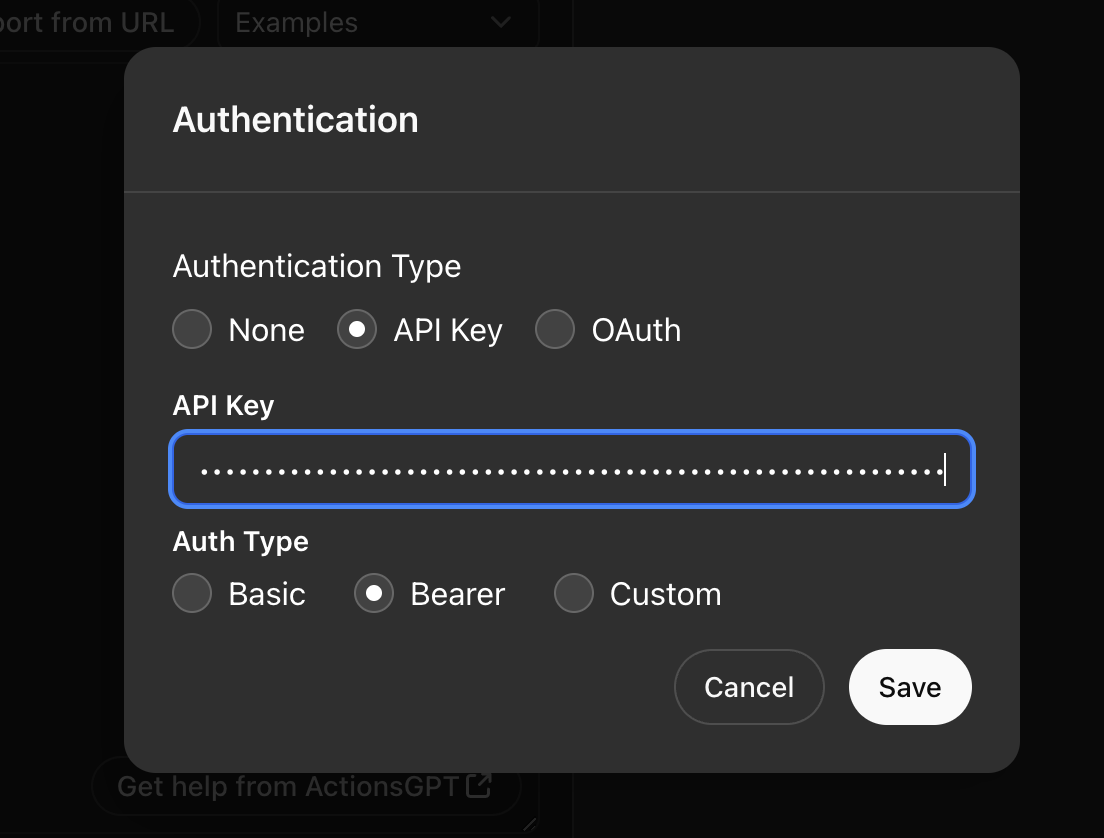Screen dimensions: 1104x838
Task: Open Get help from ActionsGPT link
Action: (306, 786)
